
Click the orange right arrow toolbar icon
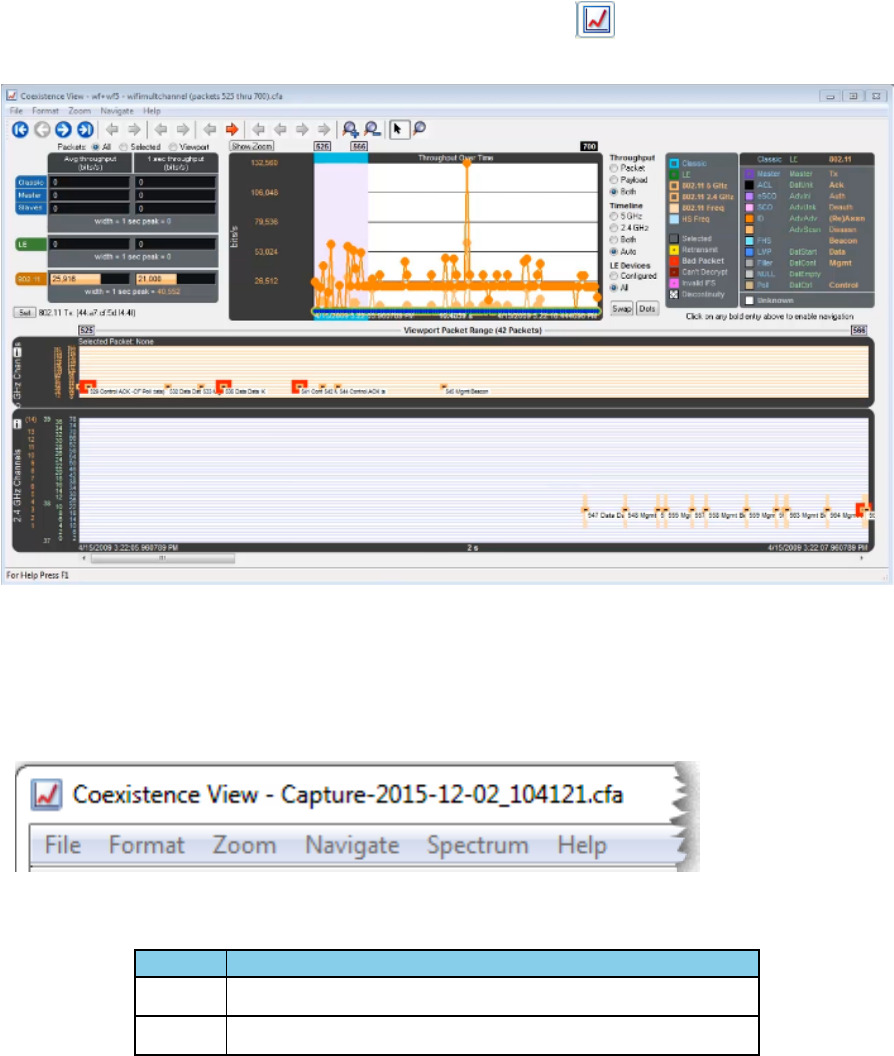[231, 129]
